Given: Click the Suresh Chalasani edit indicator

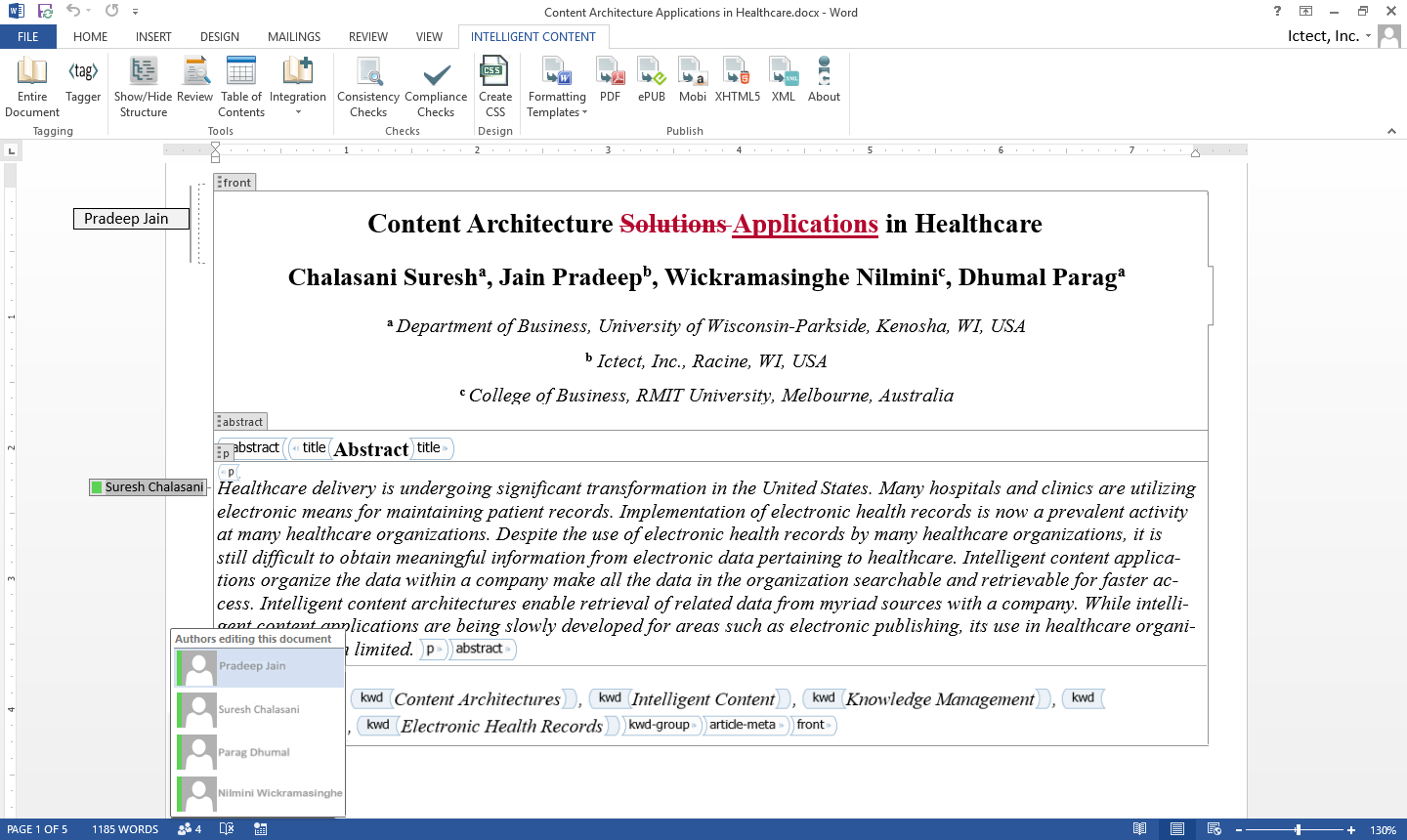Looking at the screenshot, I should [x=149, y=487].
